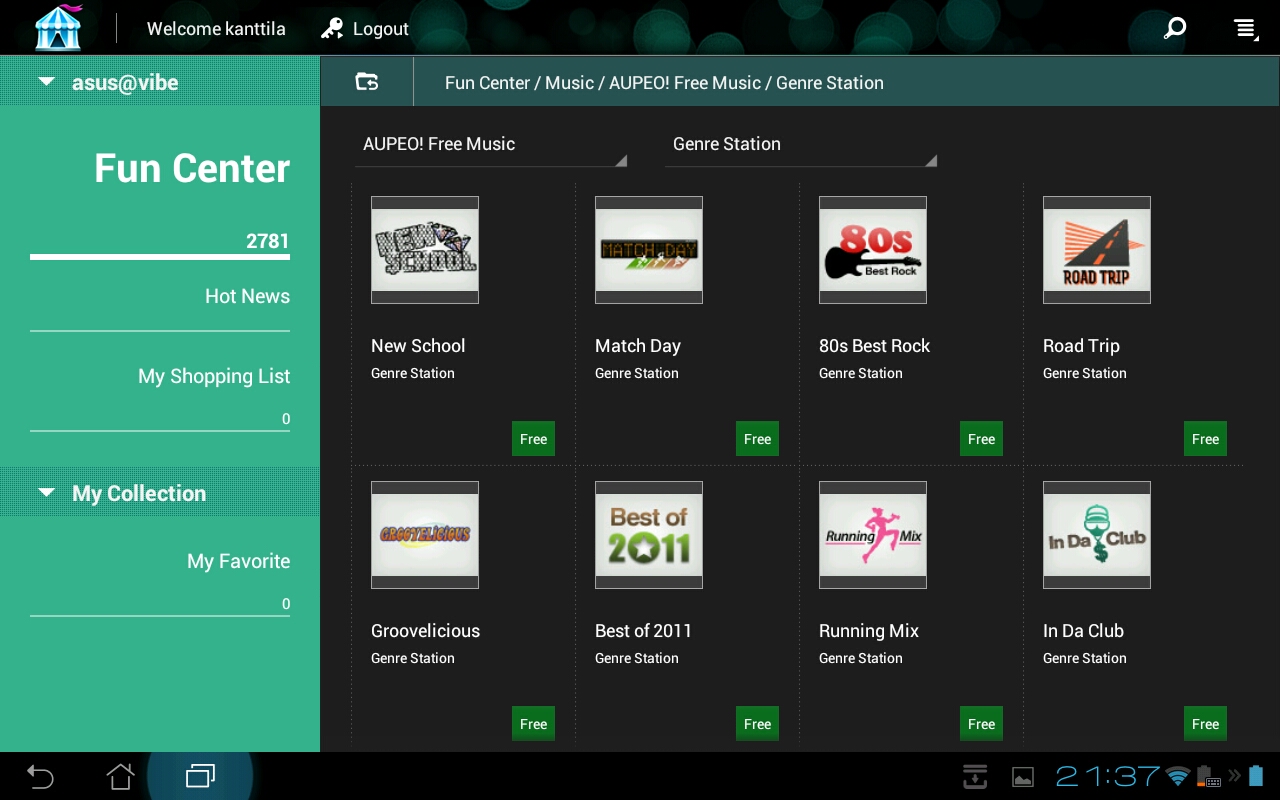The height and width of the screenshot is (800, 1280).
Task: Open the 80s Best Rock station thumbnail
Action: [873, 250]
